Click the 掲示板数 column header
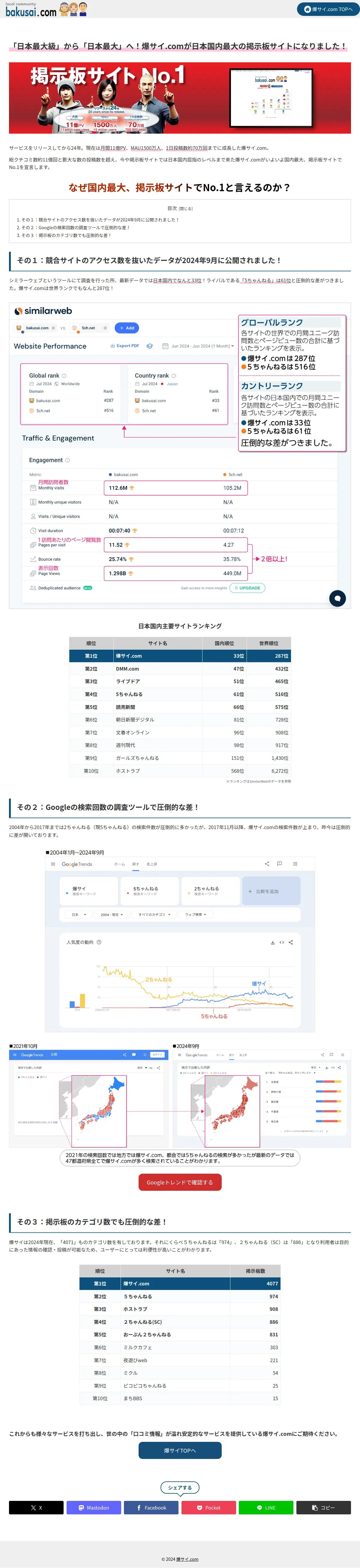 [255, 1271]
